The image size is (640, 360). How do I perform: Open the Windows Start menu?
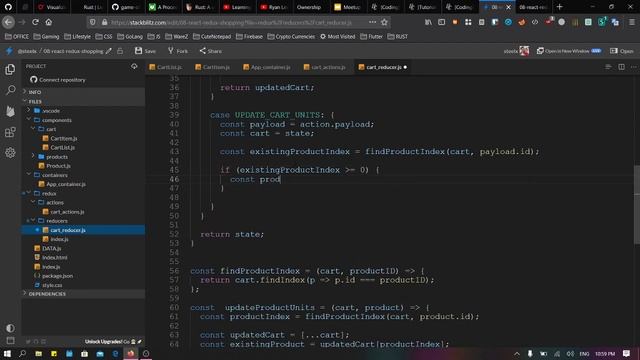(7, 353)
